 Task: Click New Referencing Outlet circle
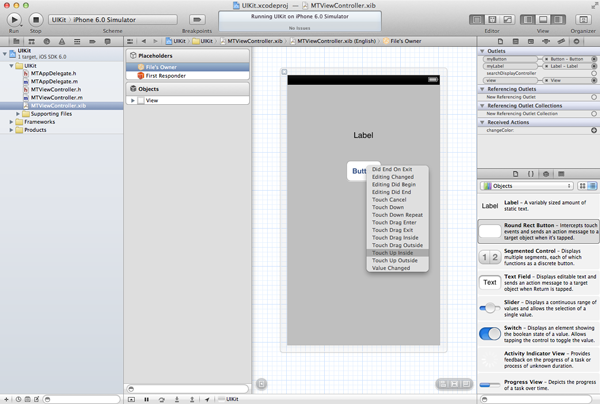(594, 97)
